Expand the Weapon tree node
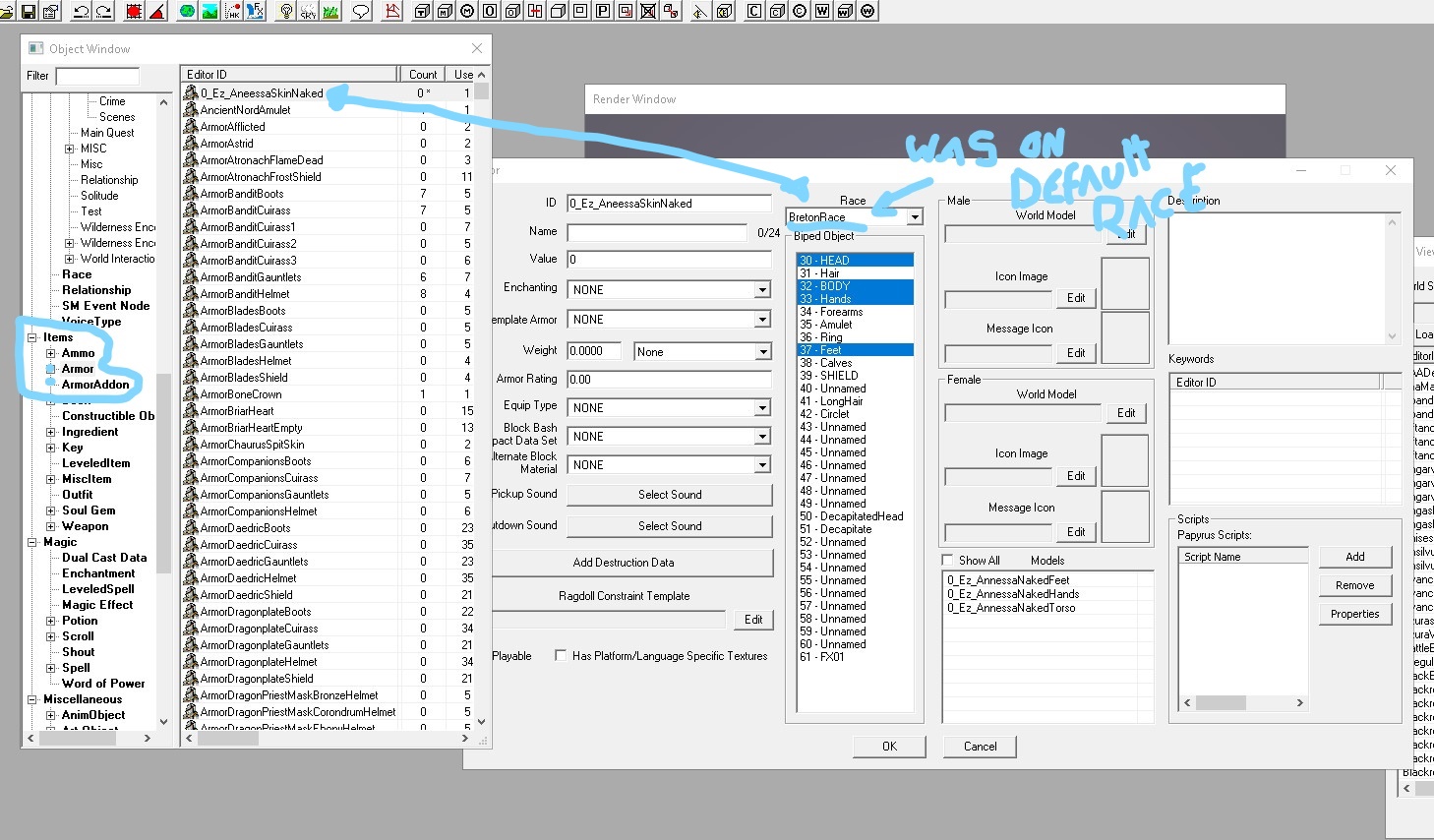This screenshot has height=840, width=1434. click(x=51, y=526)
